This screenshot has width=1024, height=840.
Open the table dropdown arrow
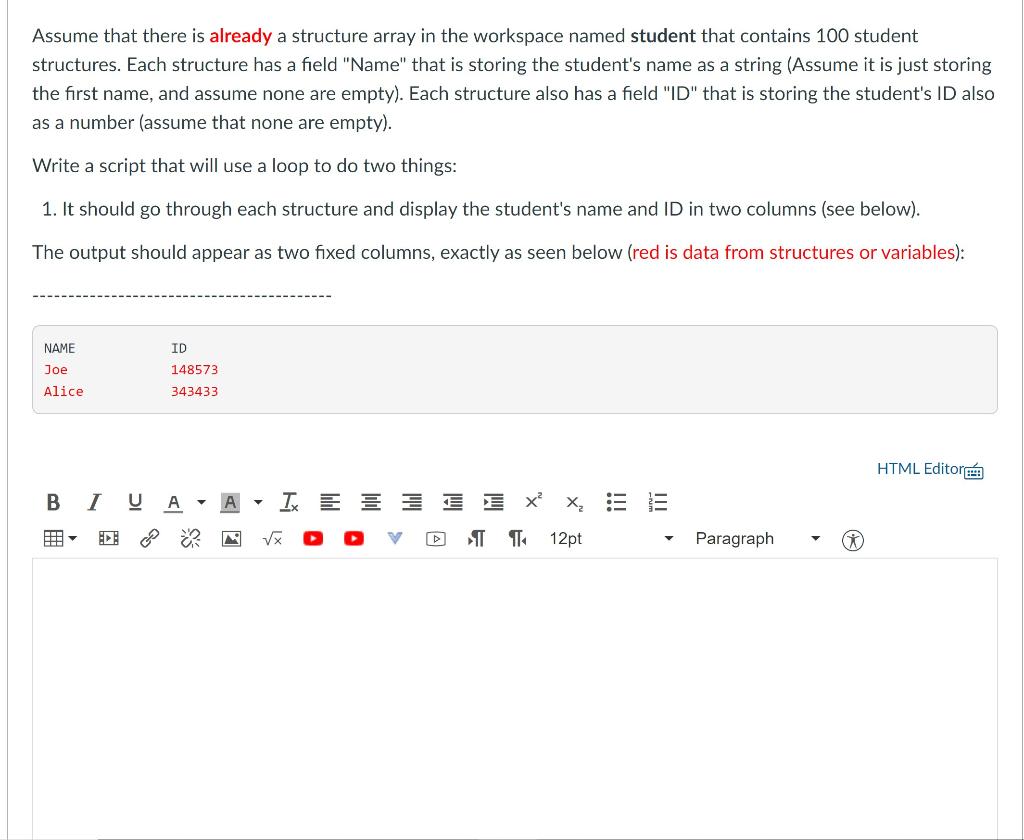pyautogui.click(x=73, y=539)
